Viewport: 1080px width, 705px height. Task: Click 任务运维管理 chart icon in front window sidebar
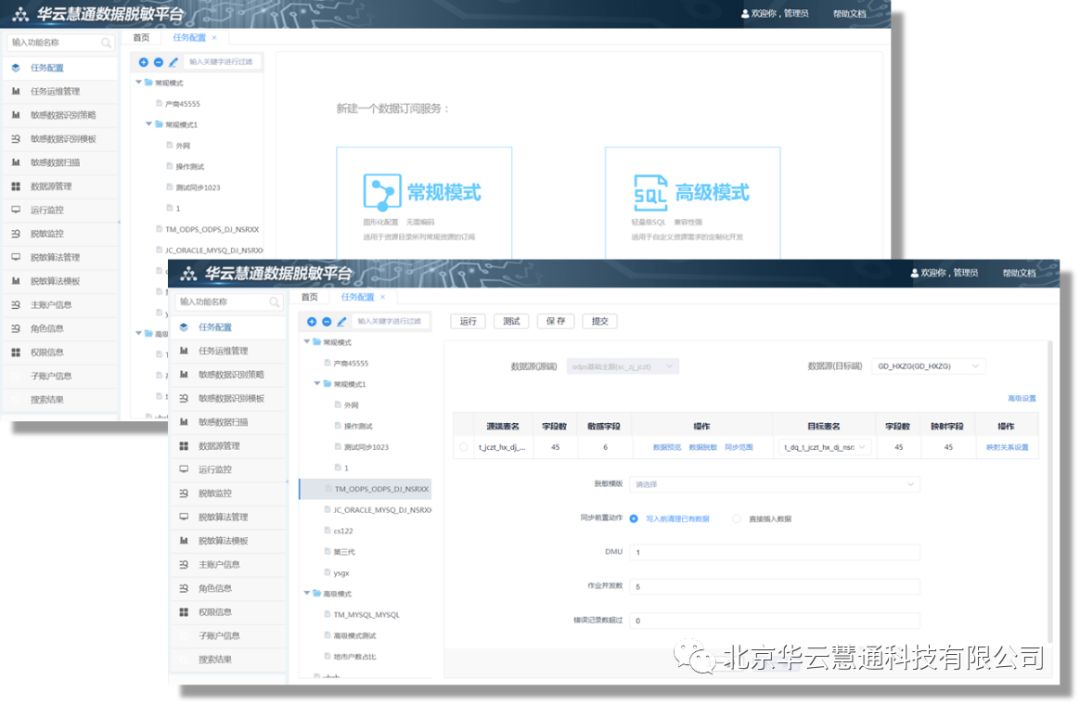coord(184,350)
